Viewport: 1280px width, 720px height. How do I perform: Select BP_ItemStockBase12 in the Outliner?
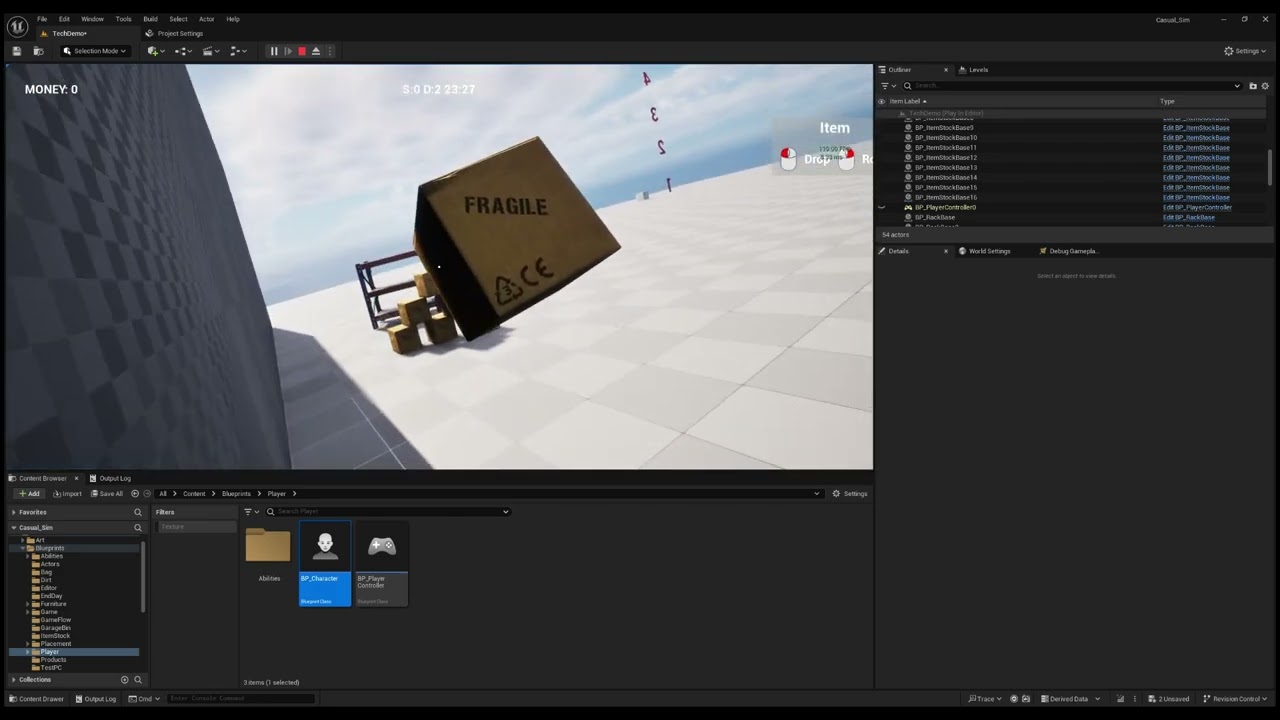[946, 158]
